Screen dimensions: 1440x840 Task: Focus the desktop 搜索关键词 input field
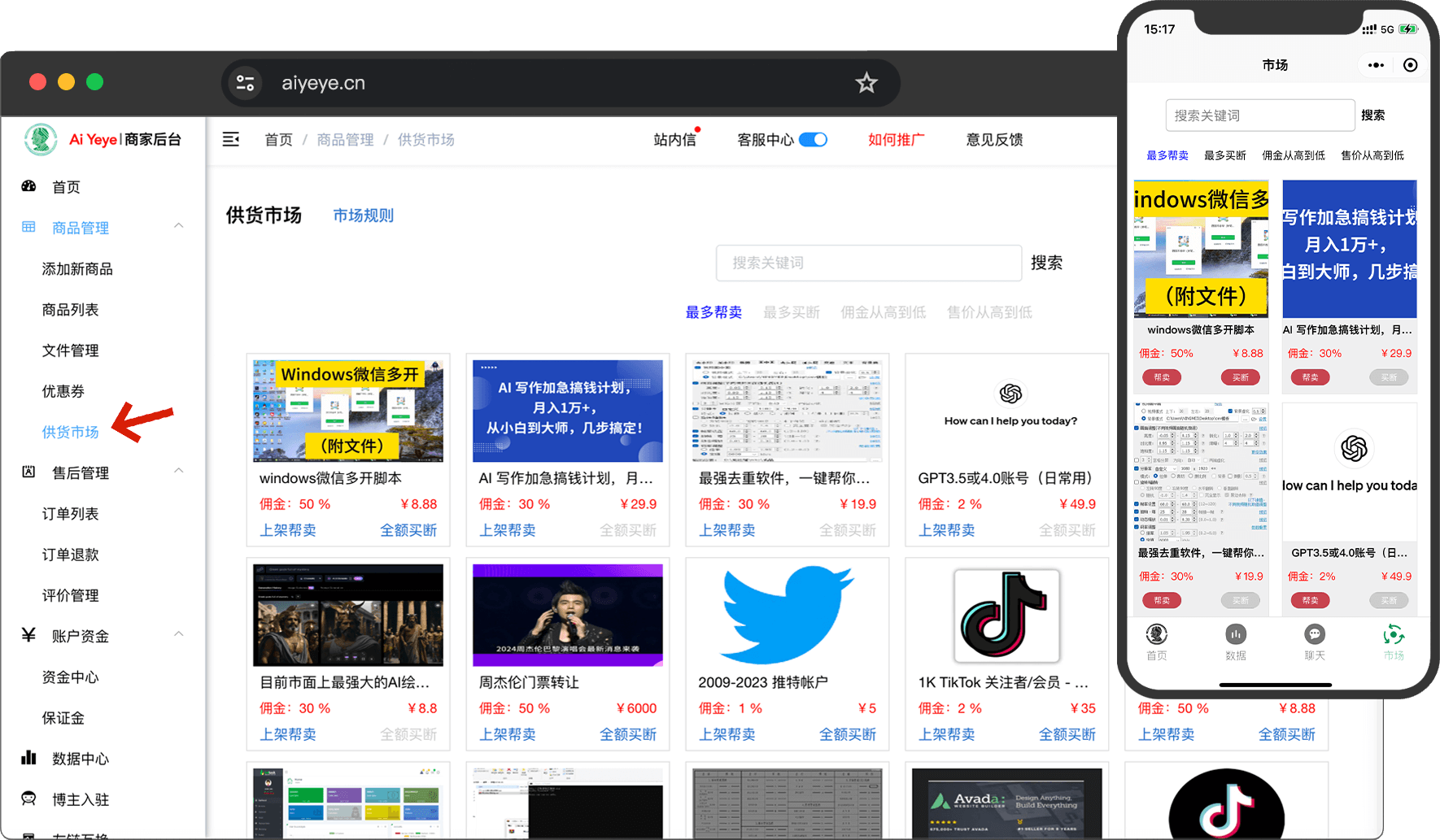point(869,263)
